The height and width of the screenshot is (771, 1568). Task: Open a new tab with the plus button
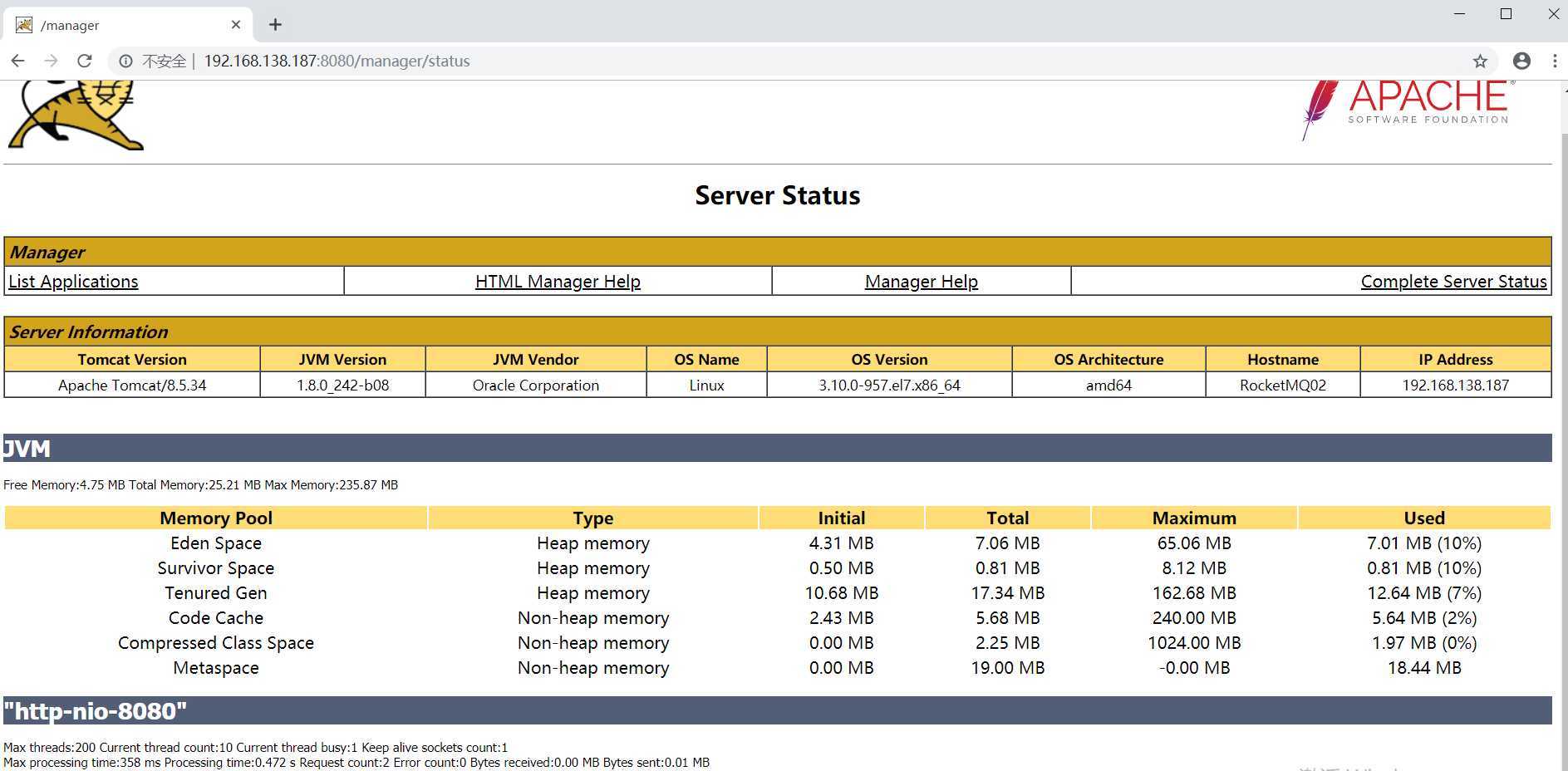coord(275,25)
